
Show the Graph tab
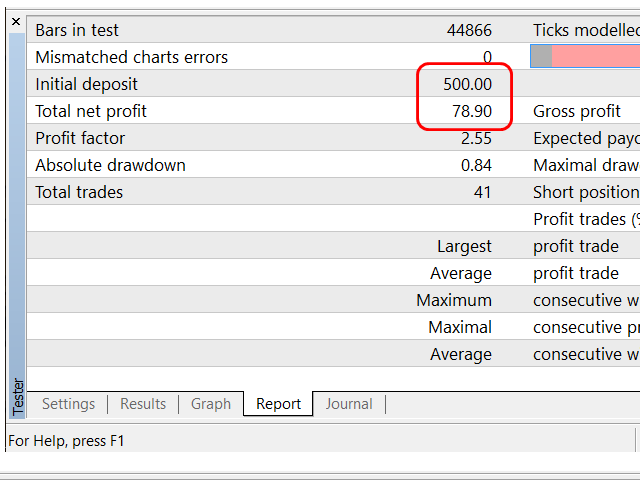(x=211, y=404)
